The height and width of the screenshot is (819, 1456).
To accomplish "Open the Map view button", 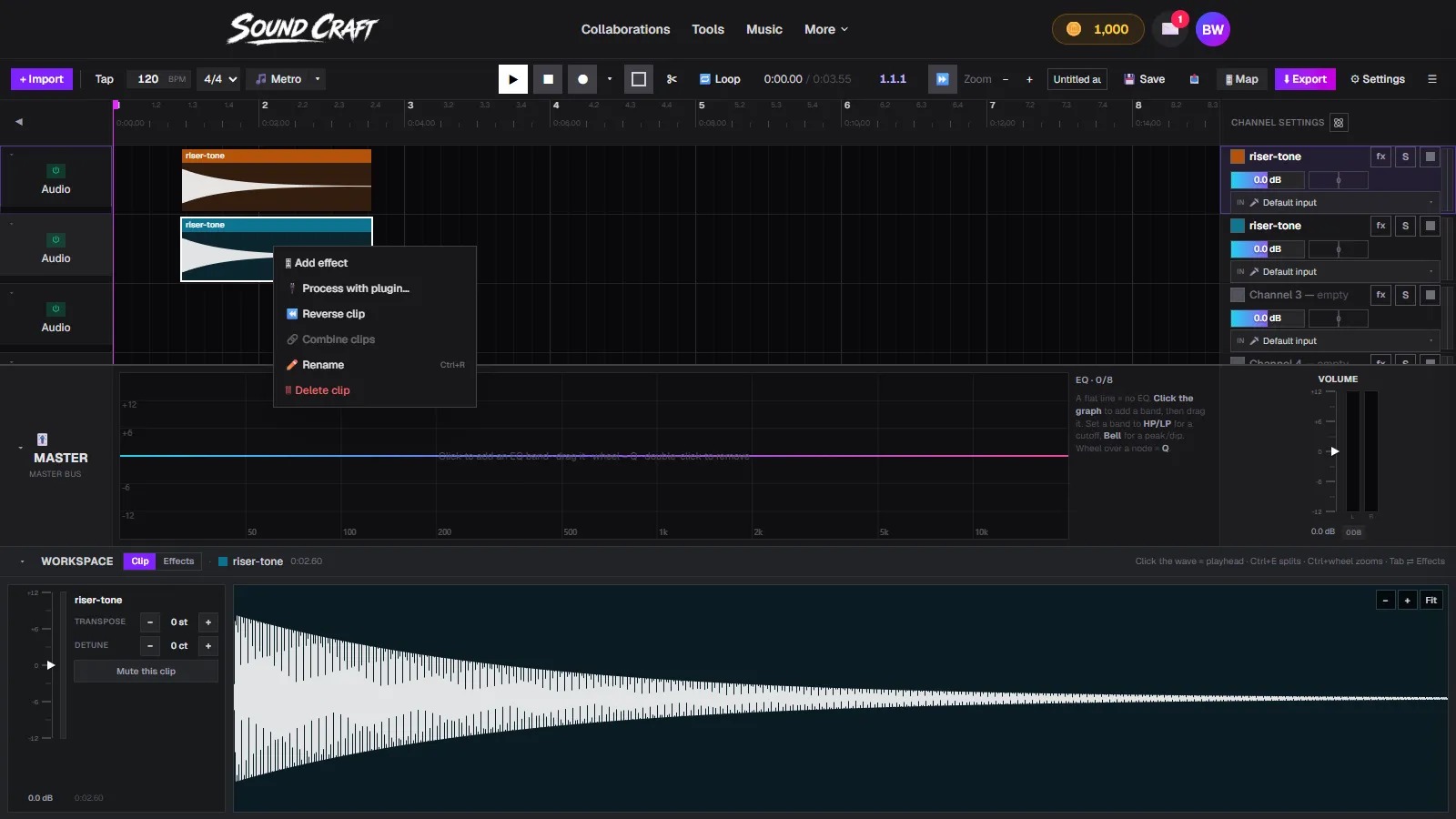I will (x=1242, y=79).
